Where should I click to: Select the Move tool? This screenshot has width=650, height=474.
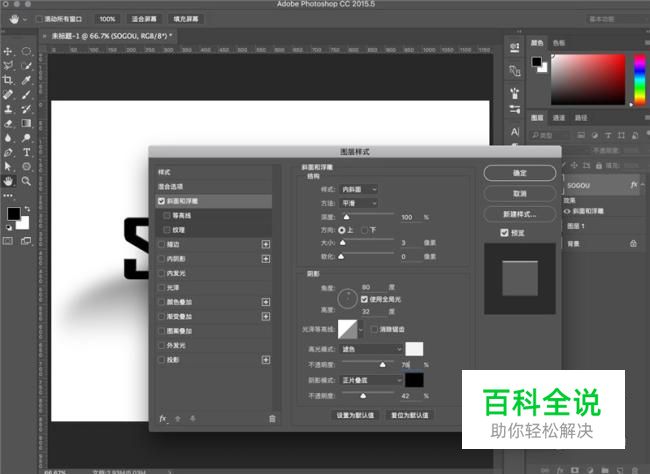(8, 51)
